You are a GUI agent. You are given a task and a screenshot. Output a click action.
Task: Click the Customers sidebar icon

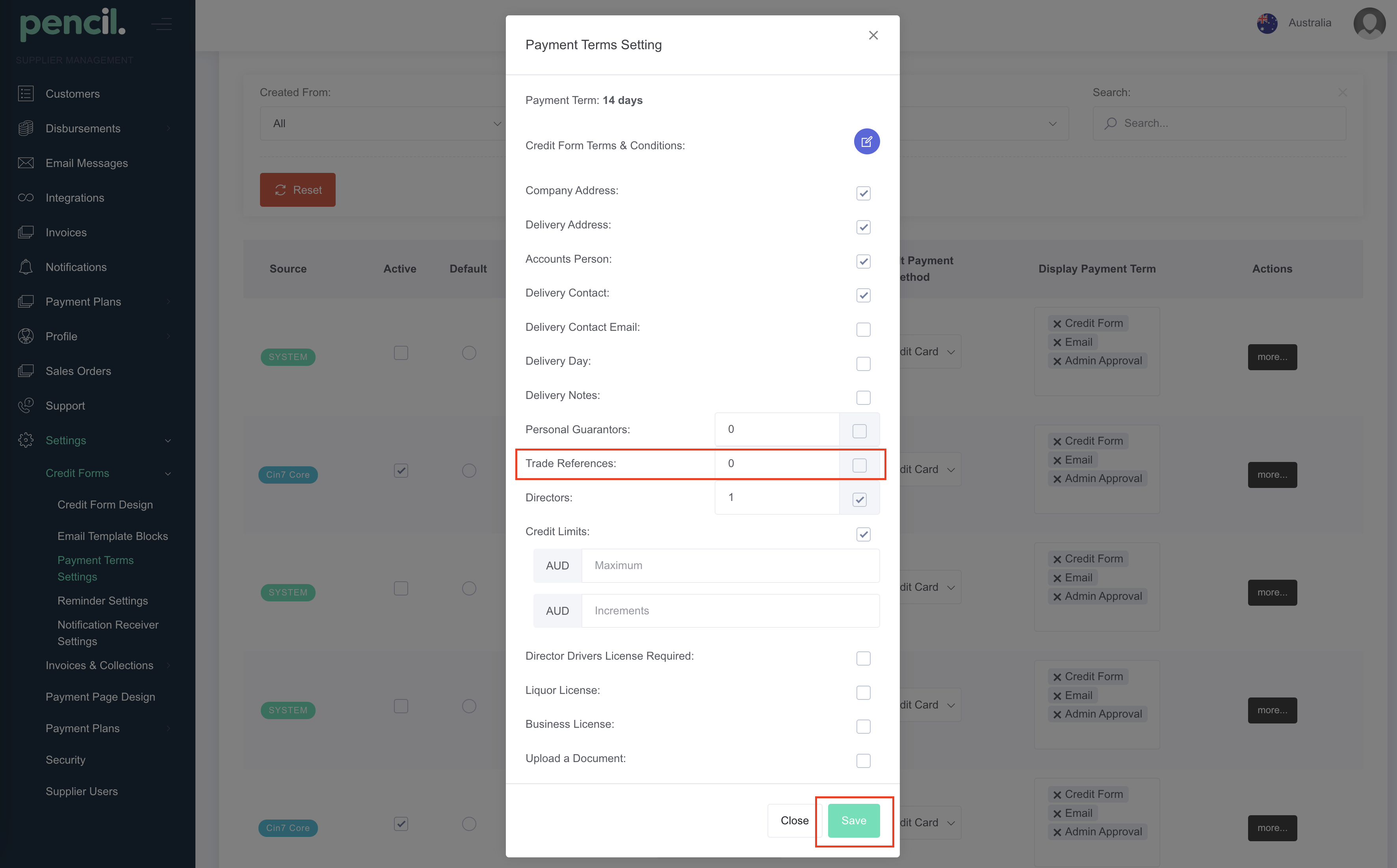tap(26, 94)
